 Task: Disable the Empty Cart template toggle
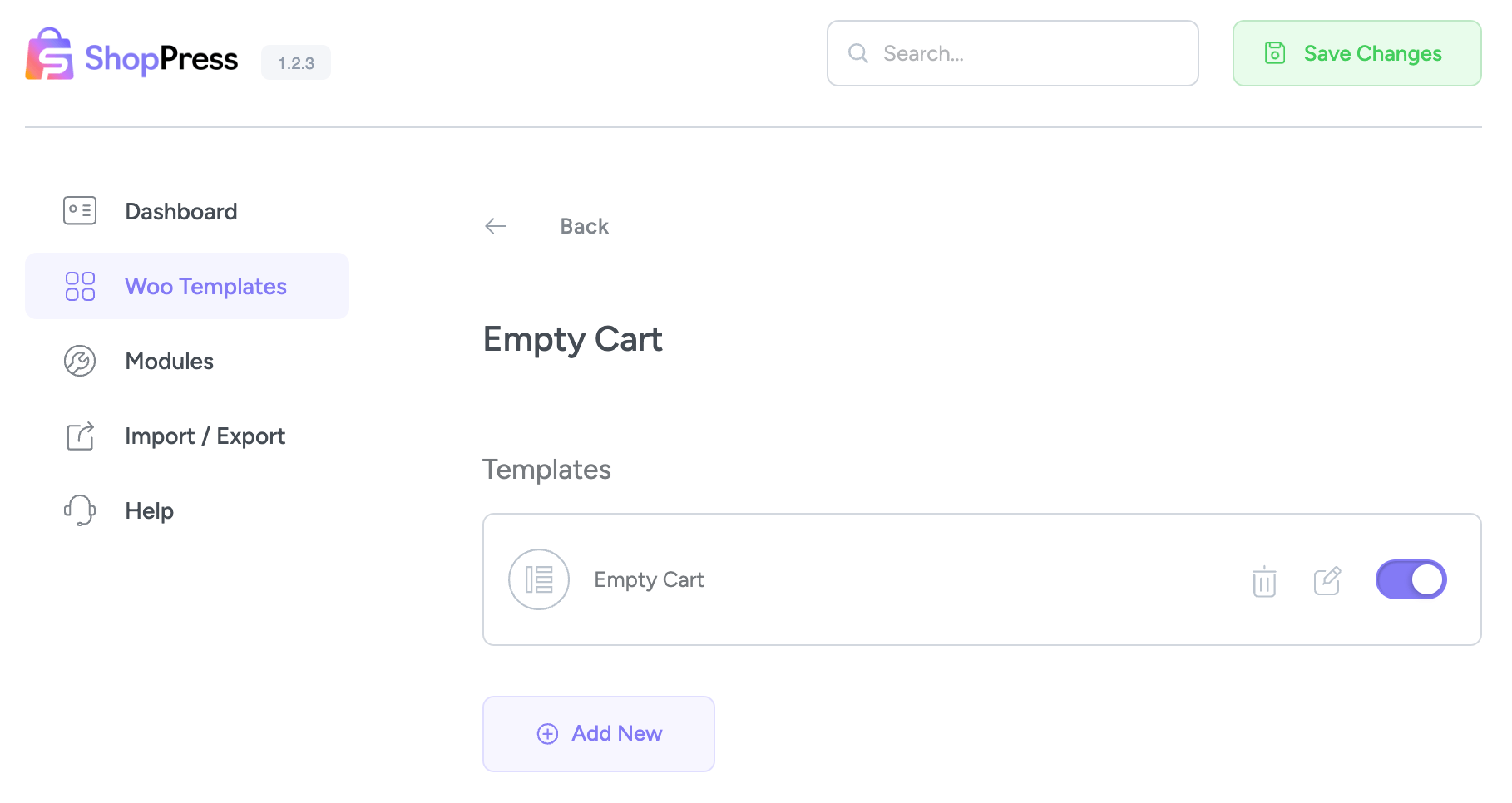pos(1411,579)
